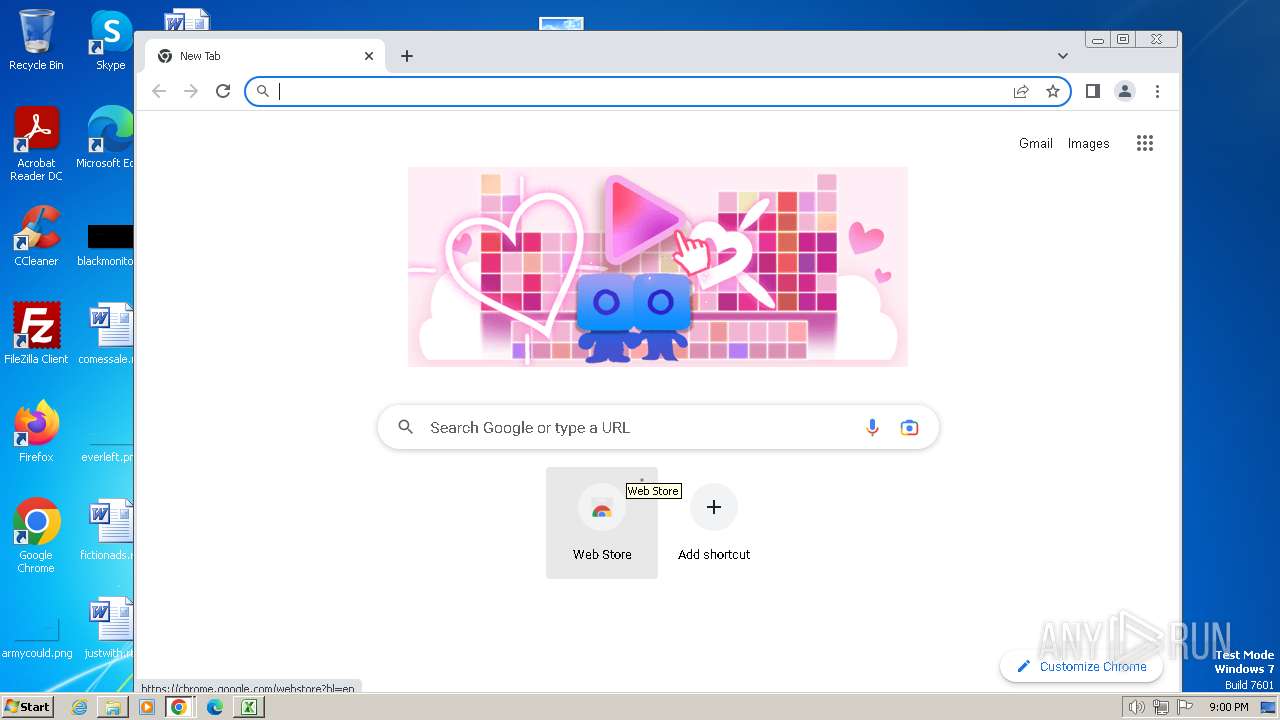Open the side panel icon
1280x720 pixels.
coord(1093,91)
